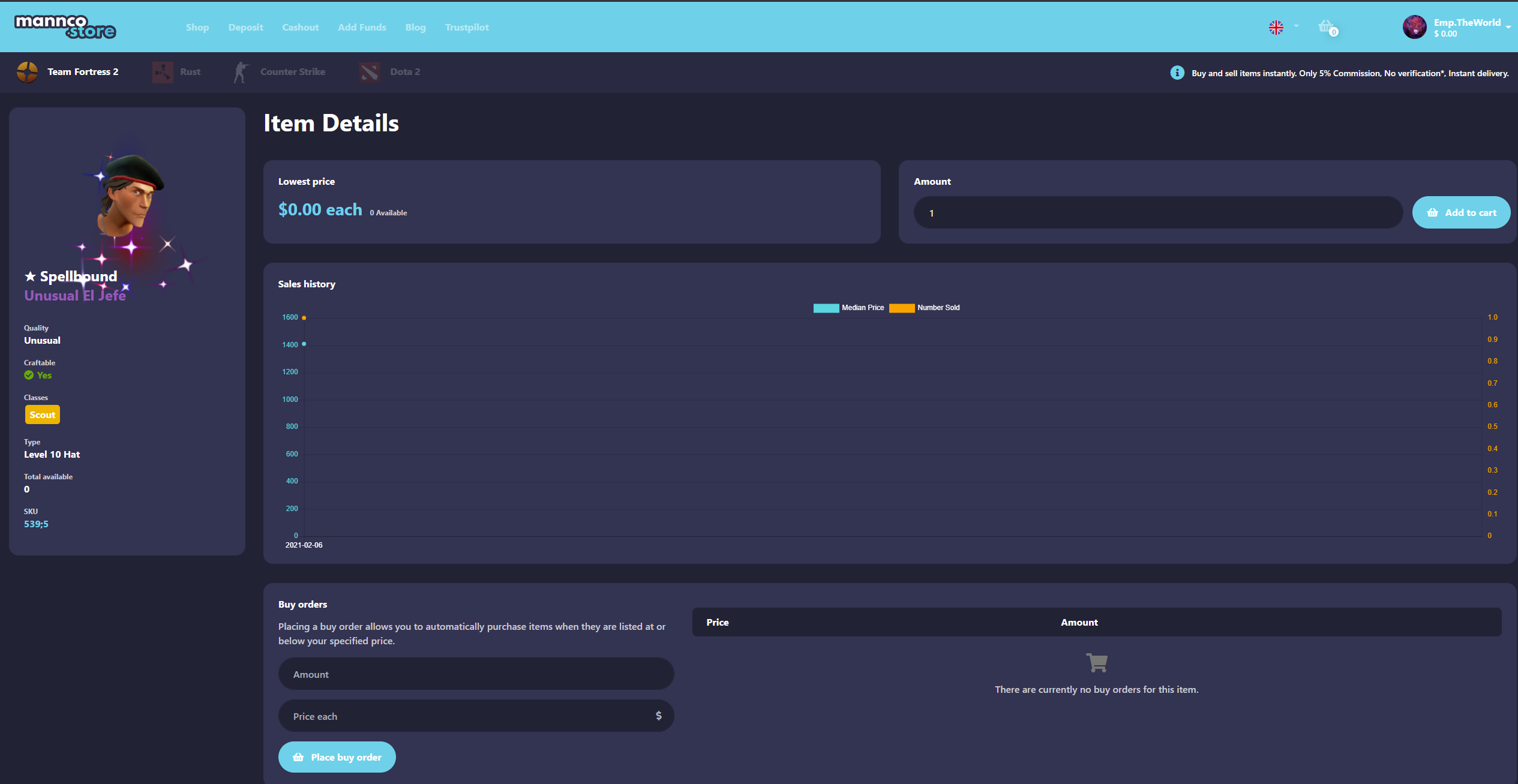Toggle the Median Price legend swatch
The height and width of the screenshot is (784, 1518).
coord(826,308)
